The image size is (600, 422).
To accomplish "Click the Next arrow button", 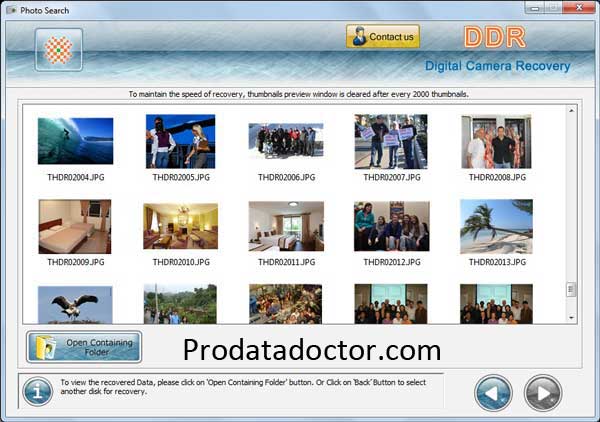I will click(543, 393).
